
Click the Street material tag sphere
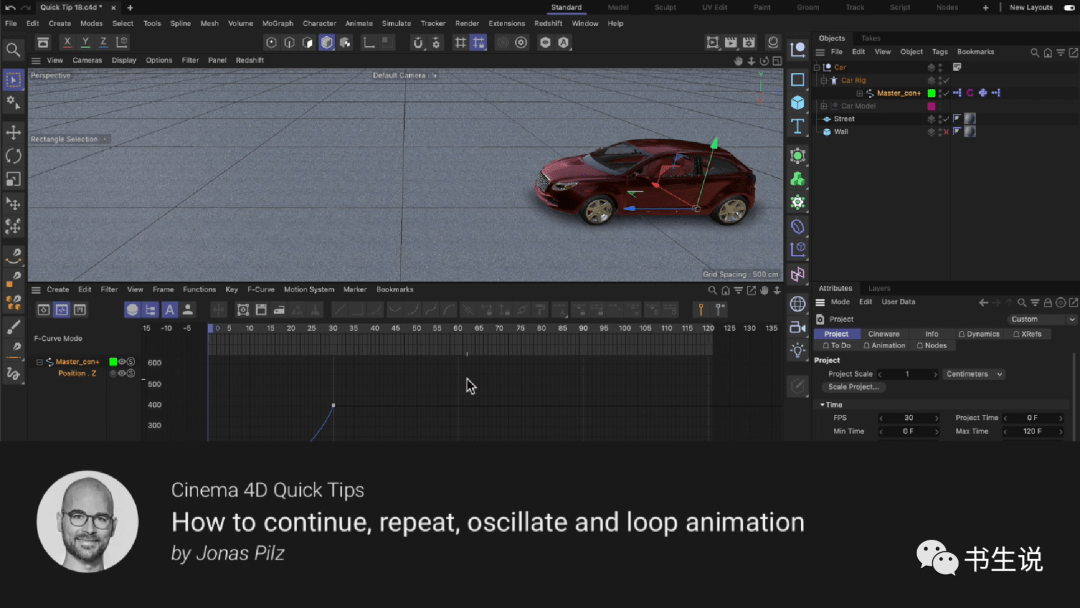coord(970,118)
